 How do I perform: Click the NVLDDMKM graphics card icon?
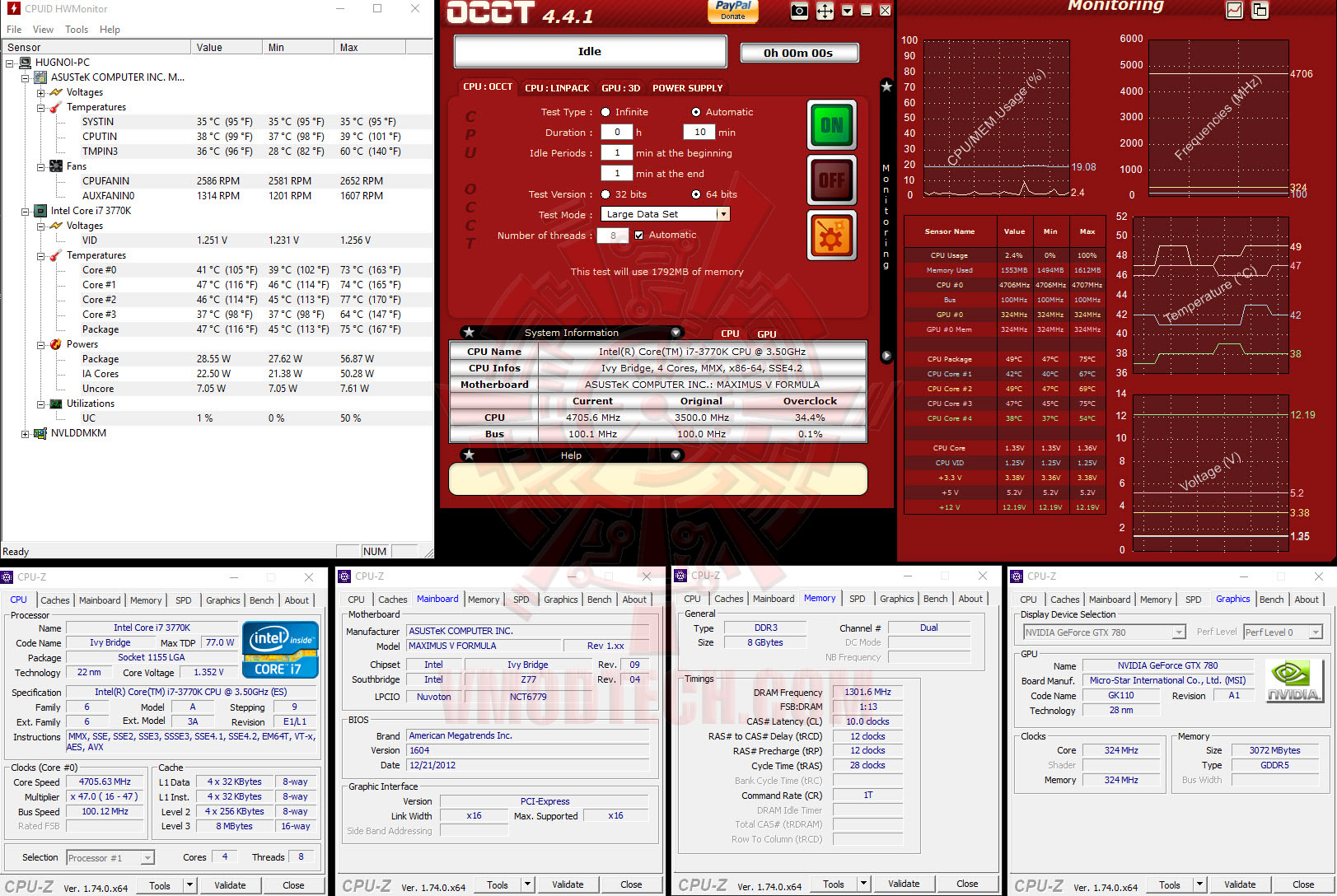tap(40, 433)
